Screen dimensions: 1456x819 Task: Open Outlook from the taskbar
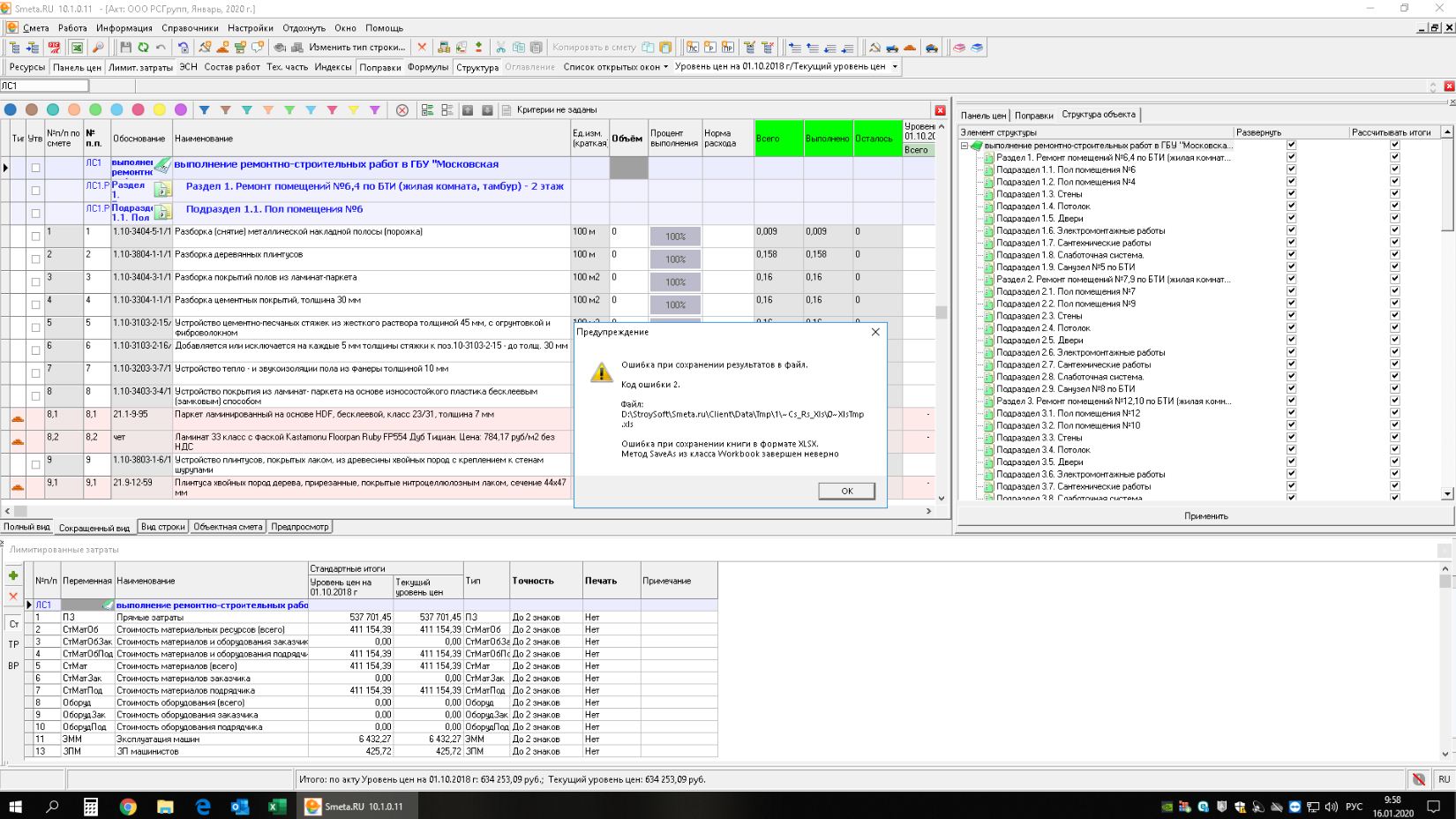(239, 806)
